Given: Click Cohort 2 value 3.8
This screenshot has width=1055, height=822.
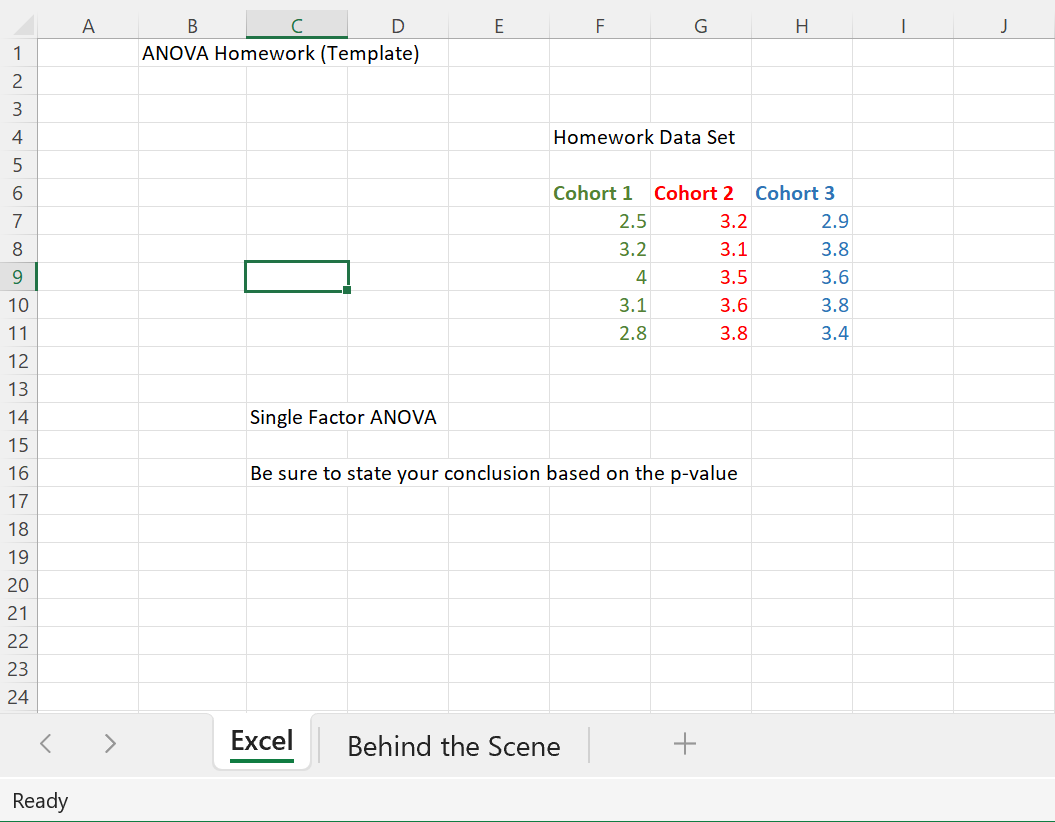Looking at the screenshot, I should [700, 333].
